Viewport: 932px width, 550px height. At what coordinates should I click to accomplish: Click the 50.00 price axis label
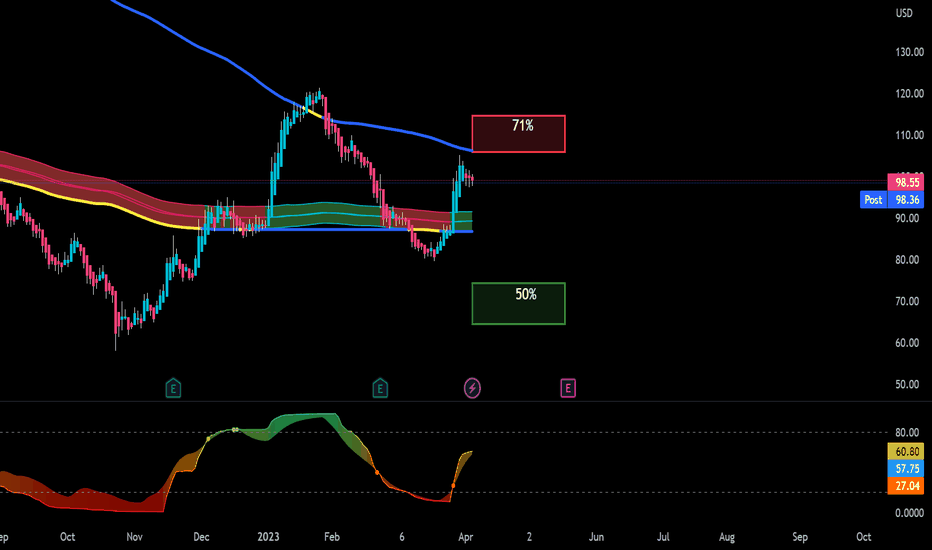(907, 384)
